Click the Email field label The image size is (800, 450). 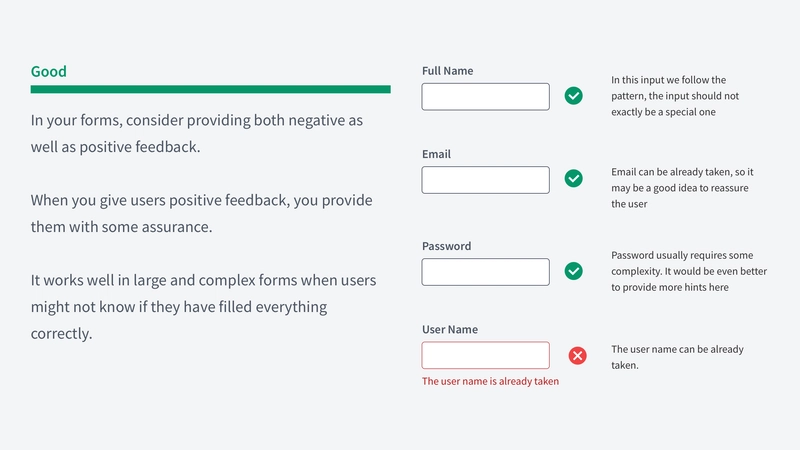click(436, 154)
